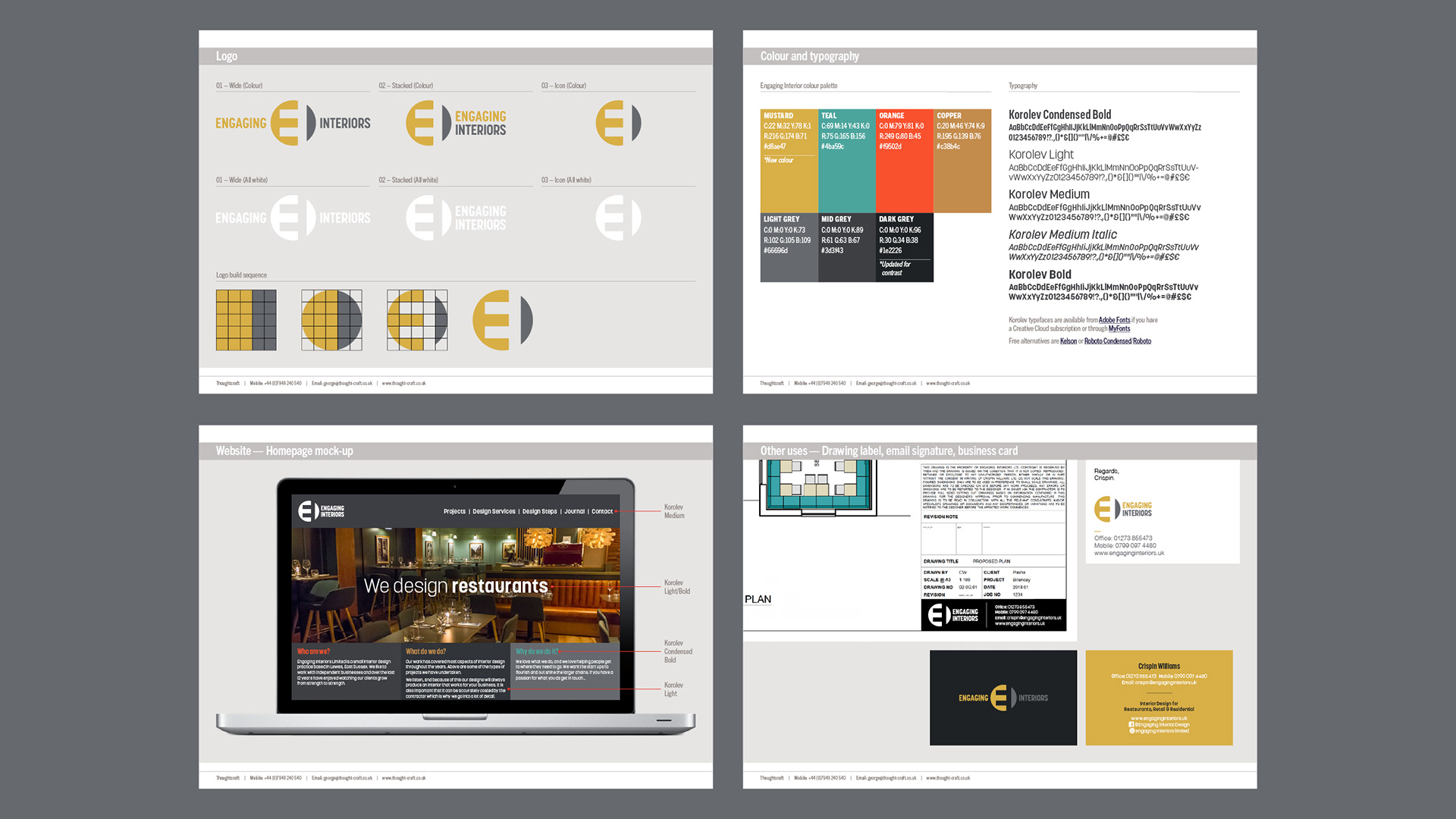1456x819 pixels.
Task: Click the 'PROPOSED PLAN' drawing title
Action: pyautogui.click(x=991, y=561)
